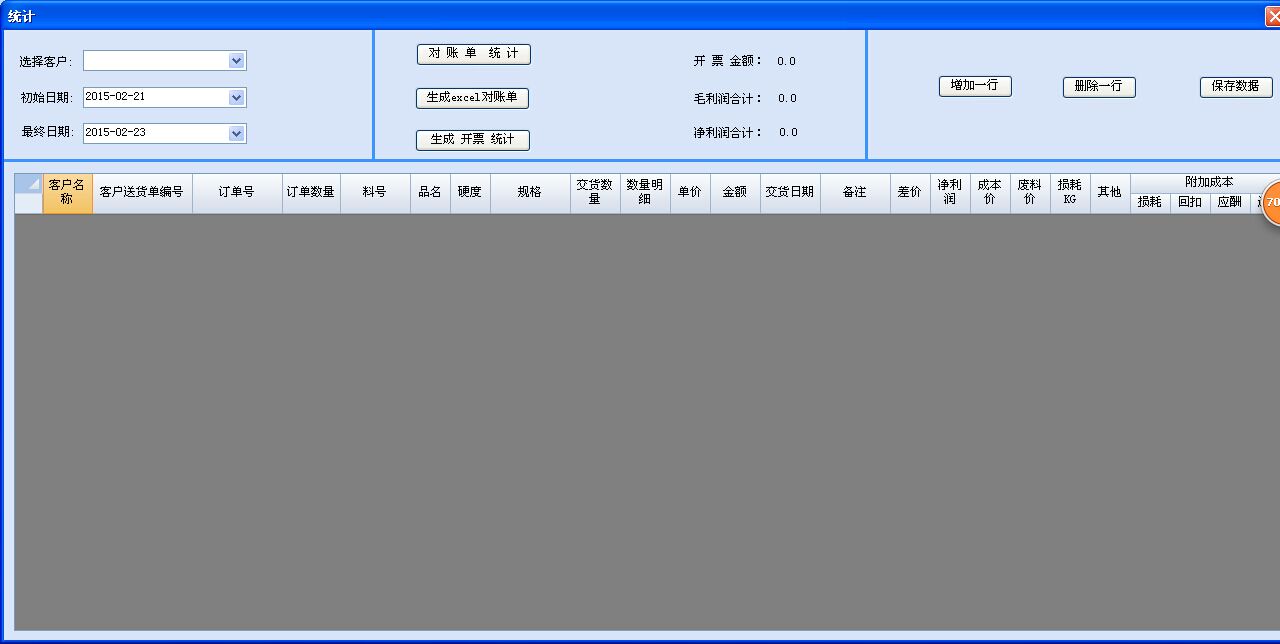Click the 毛利润合计 value 0.0

coord(788,98)
